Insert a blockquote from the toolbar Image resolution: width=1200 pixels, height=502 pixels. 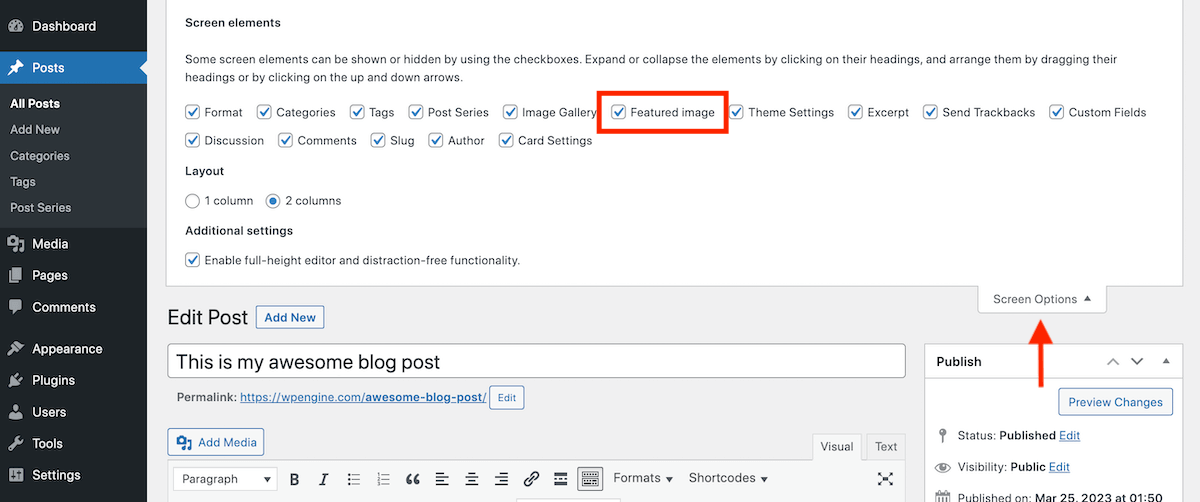point(412,479)
